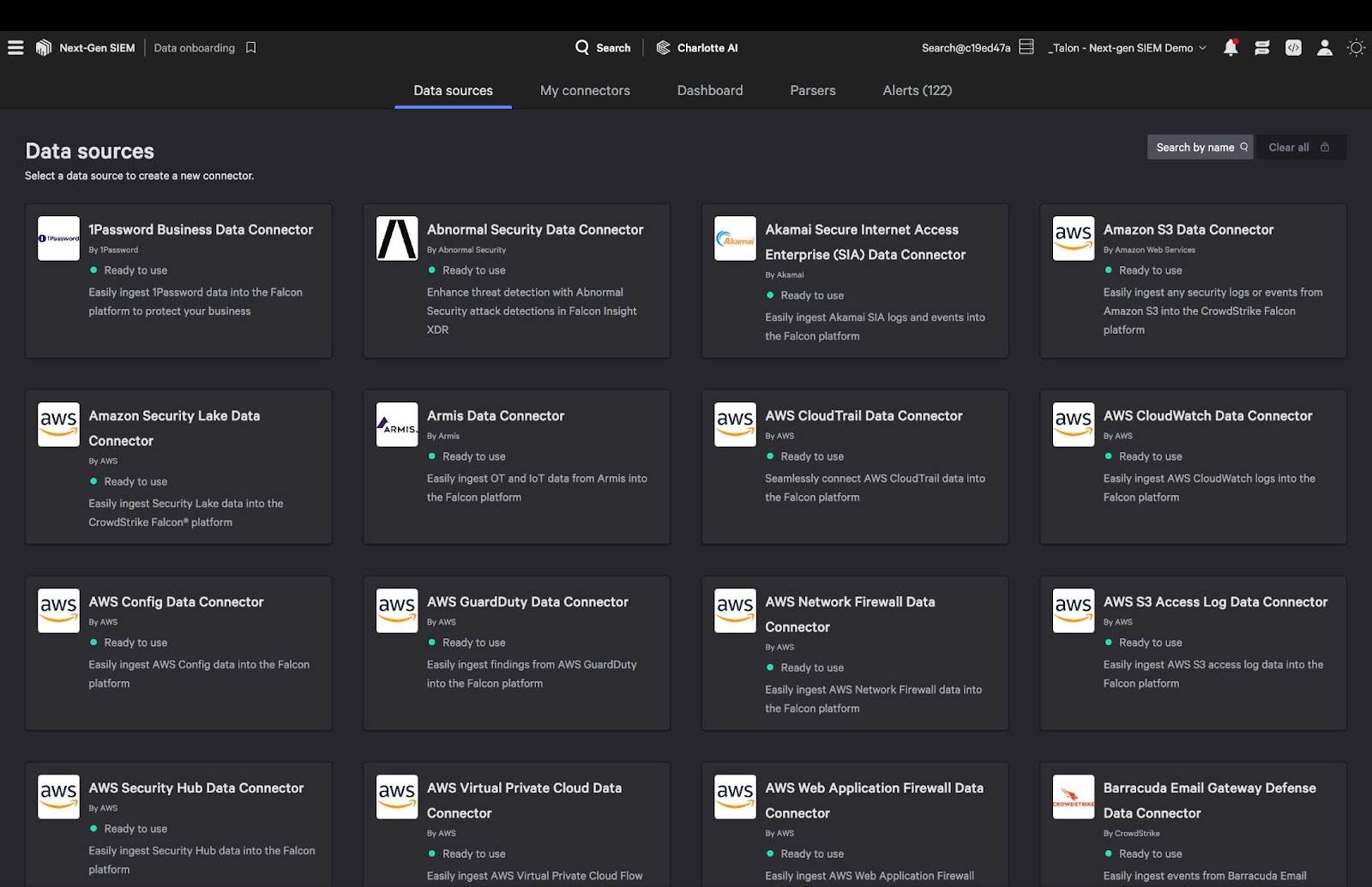Open AWS S3 Access Log Data Connector title
This screenshot has height=887, width=1372.
click(x=1215, y=602)
